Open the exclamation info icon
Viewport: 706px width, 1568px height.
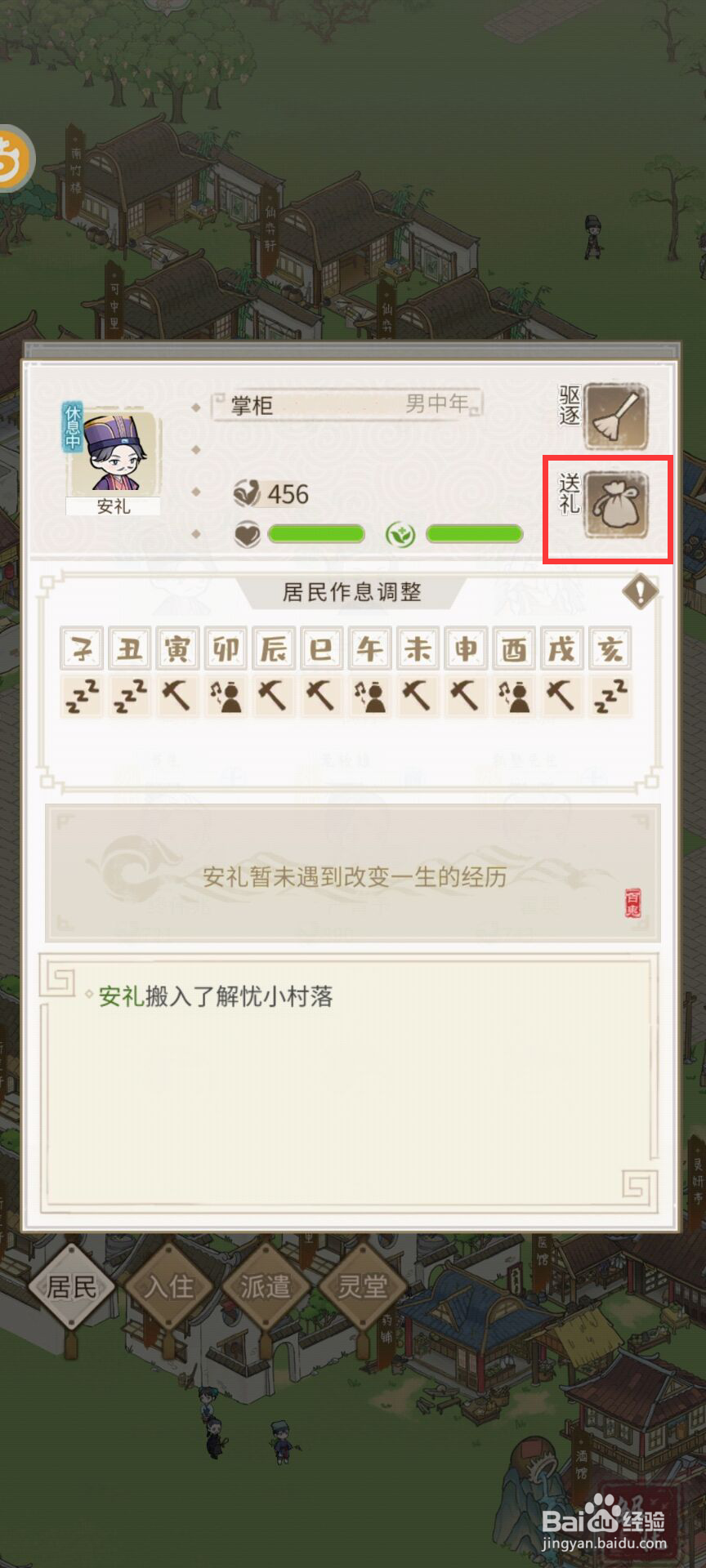[640, 590]
